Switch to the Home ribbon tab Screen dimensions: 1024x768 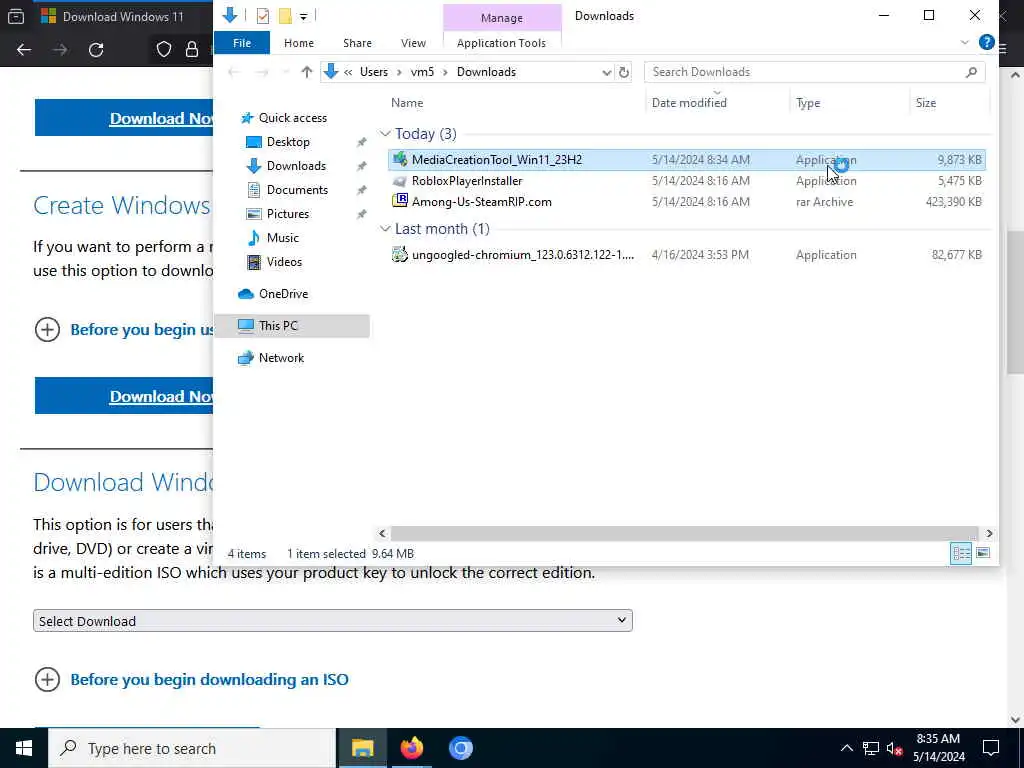tap(298, 43)
